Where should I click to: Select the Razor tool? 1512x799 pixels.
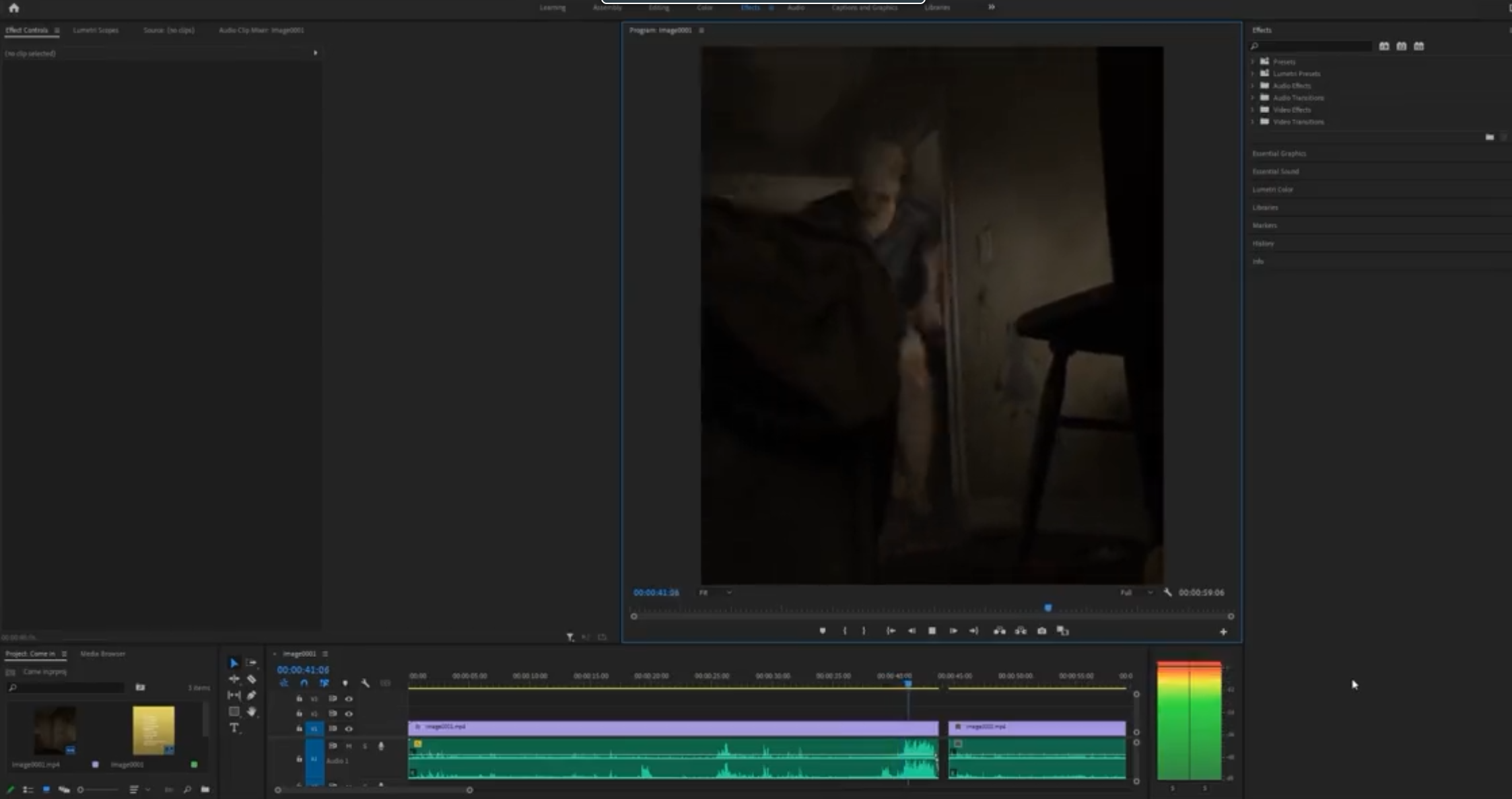click(x=251, y=679)
